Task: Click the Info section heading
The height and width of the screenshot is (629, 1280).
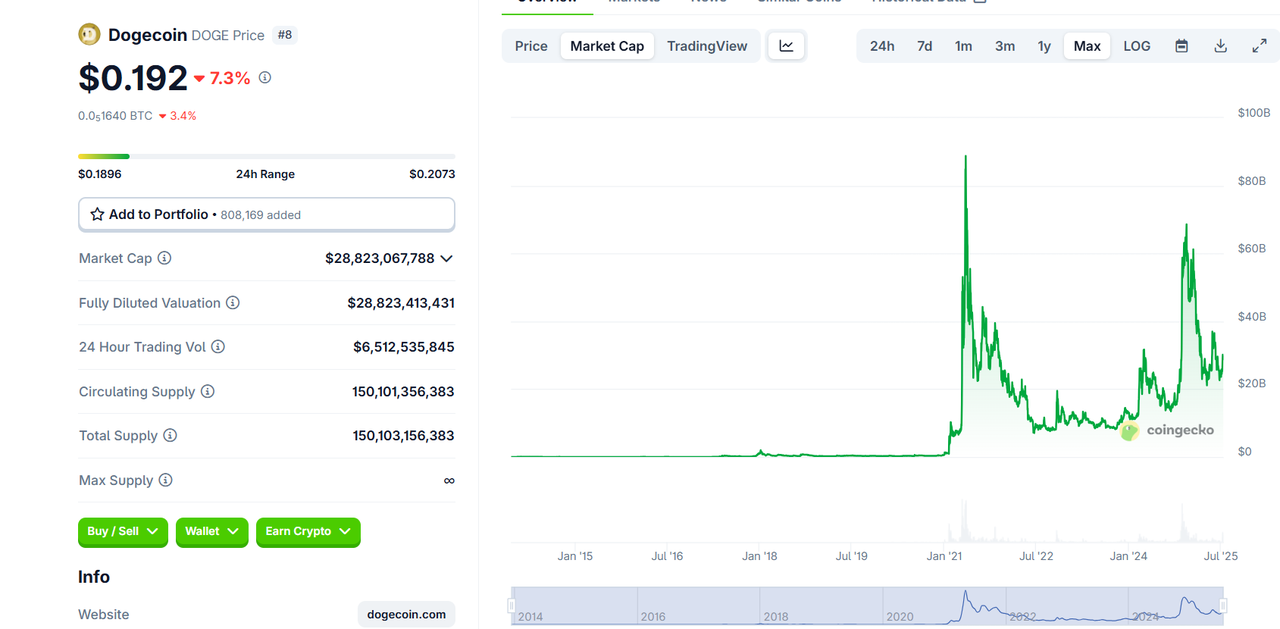Action: [94, 577]
